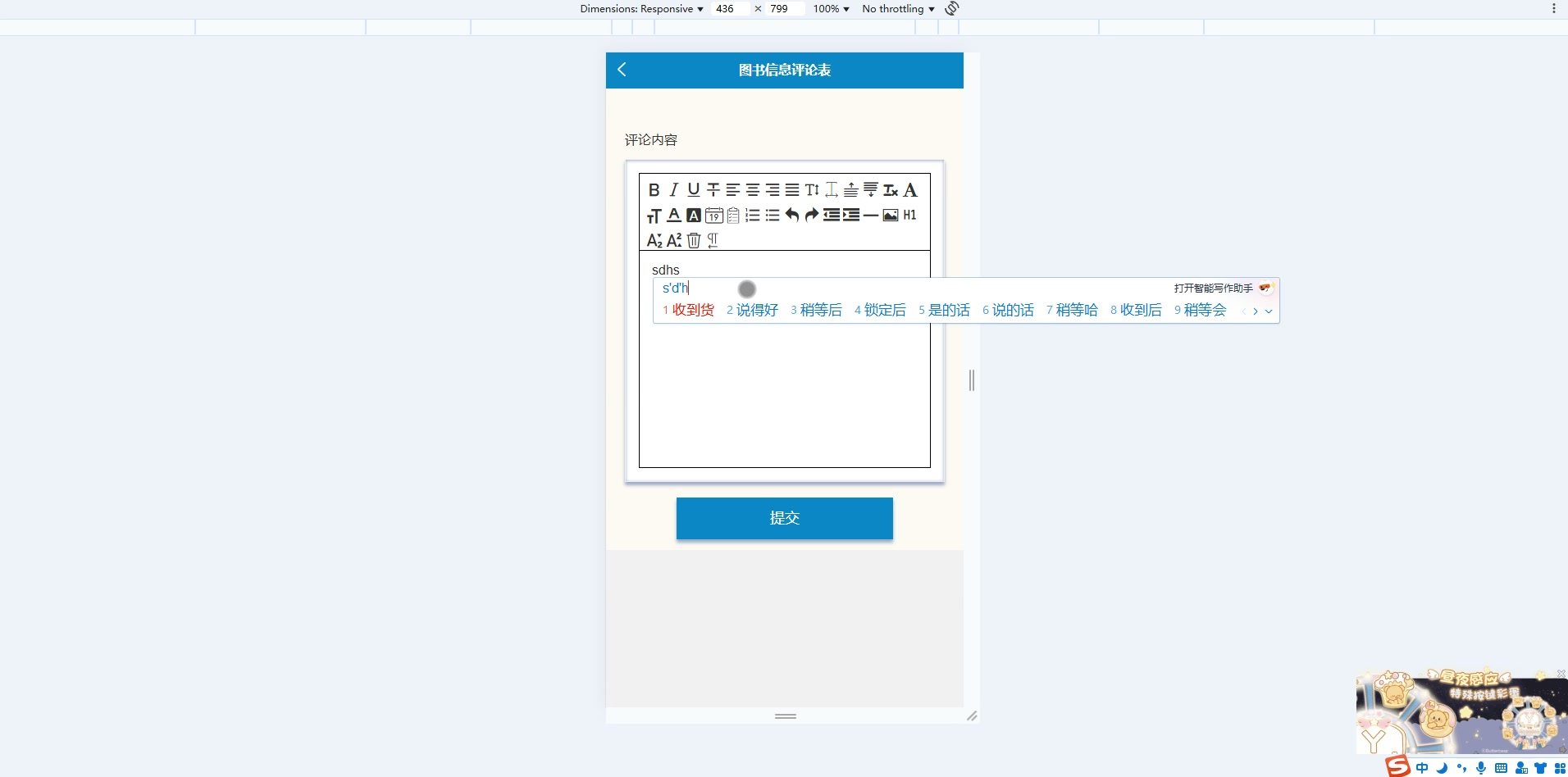The height and width of the screenshot is (777, 1568).
Task: Center align the text
Action: (x=752, y=190)
